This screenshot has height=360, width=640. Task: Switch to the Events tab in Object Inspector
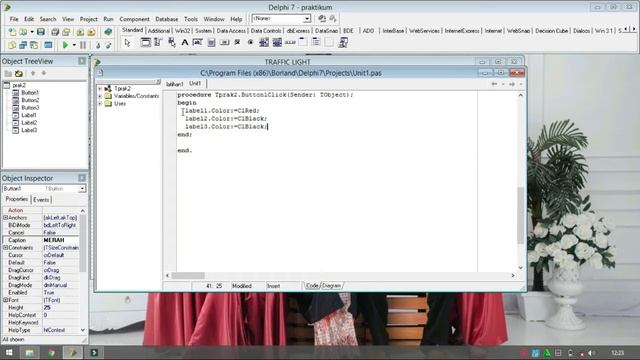(x=41, y=200)
